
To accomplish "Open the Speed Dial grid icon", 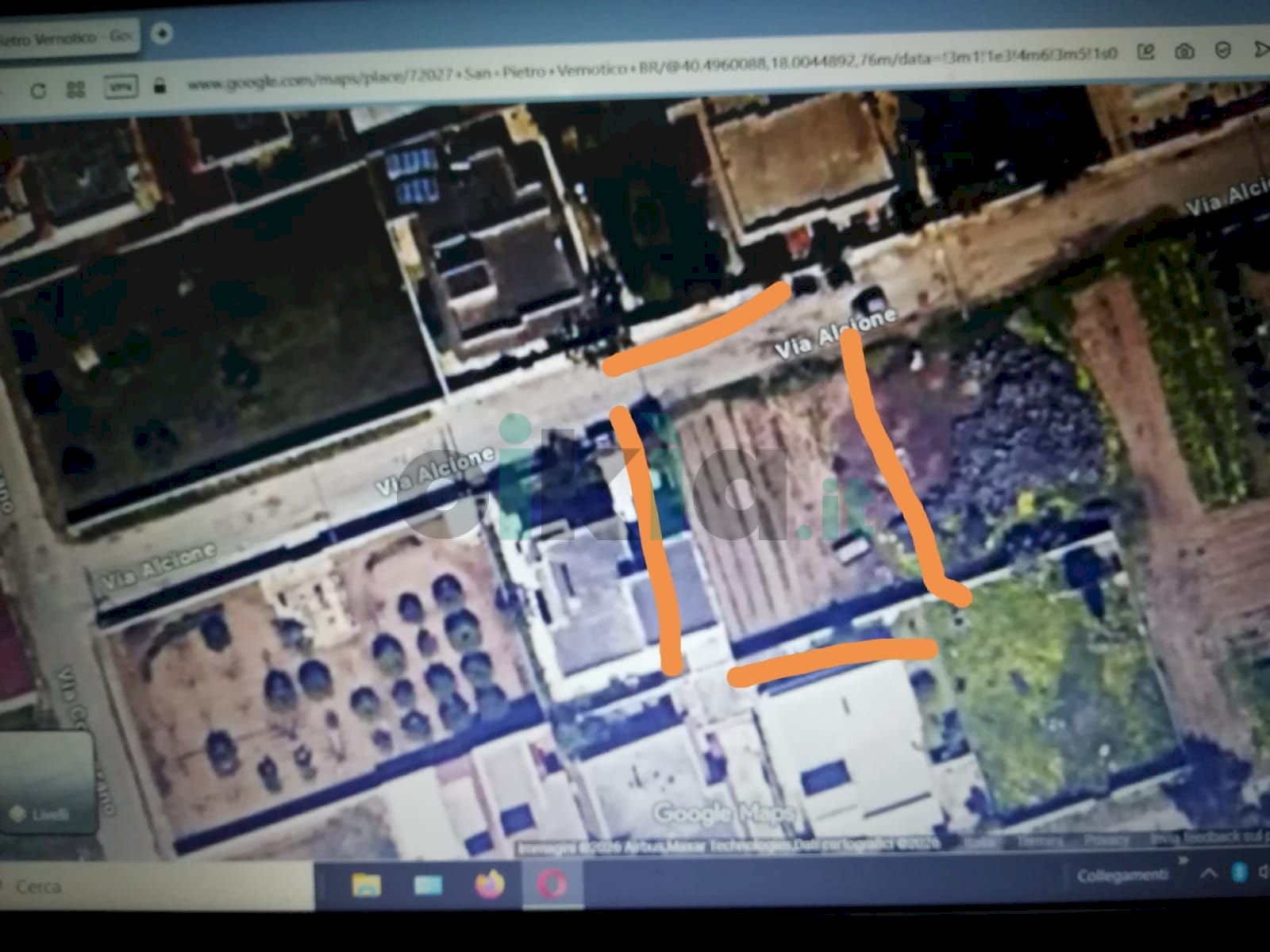I will (x=75, y=89).
